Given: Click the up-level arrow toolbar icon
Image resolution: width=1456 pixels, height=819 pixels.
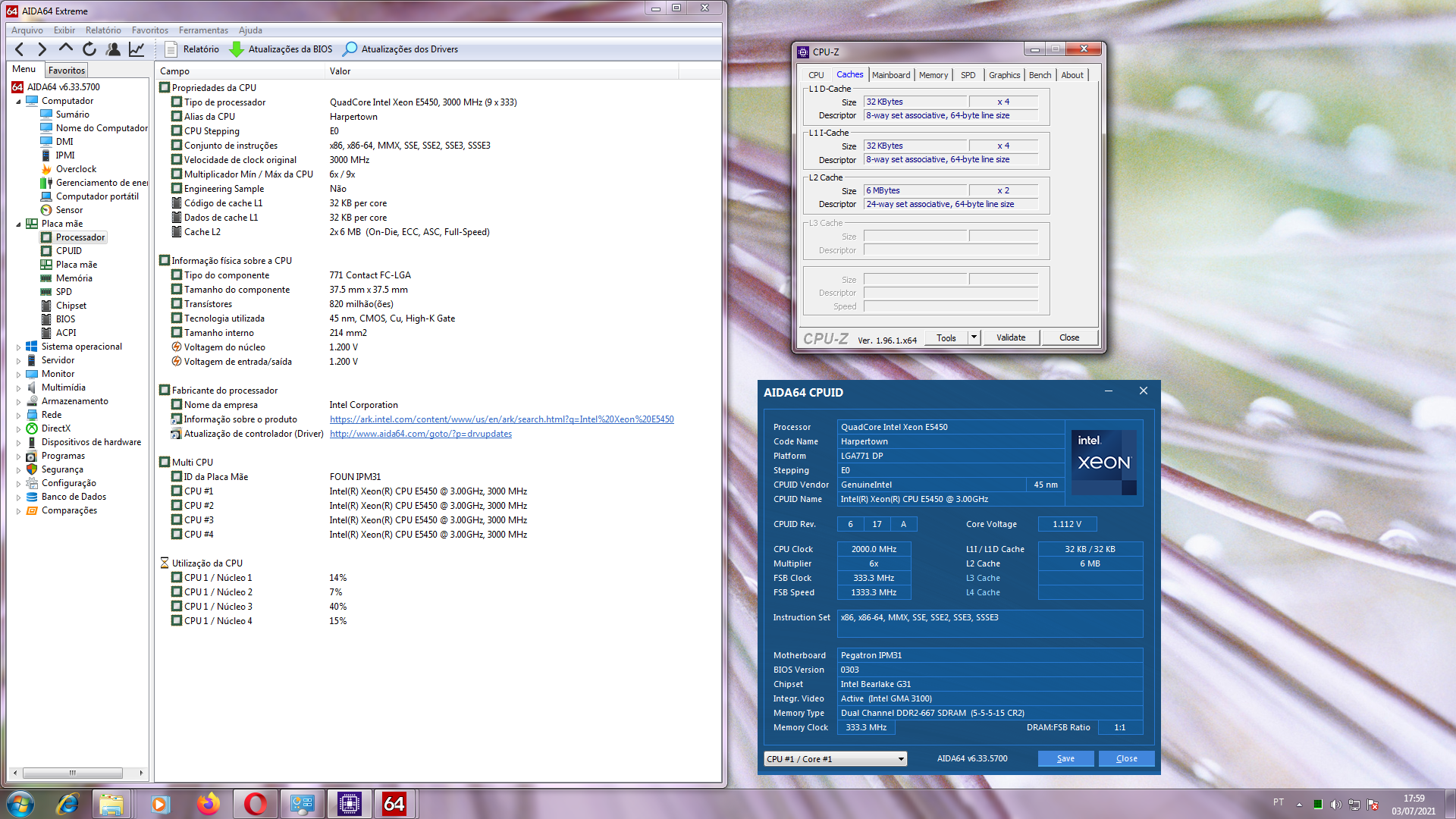Looking at the screenshot, I should [x=66, y=49].
